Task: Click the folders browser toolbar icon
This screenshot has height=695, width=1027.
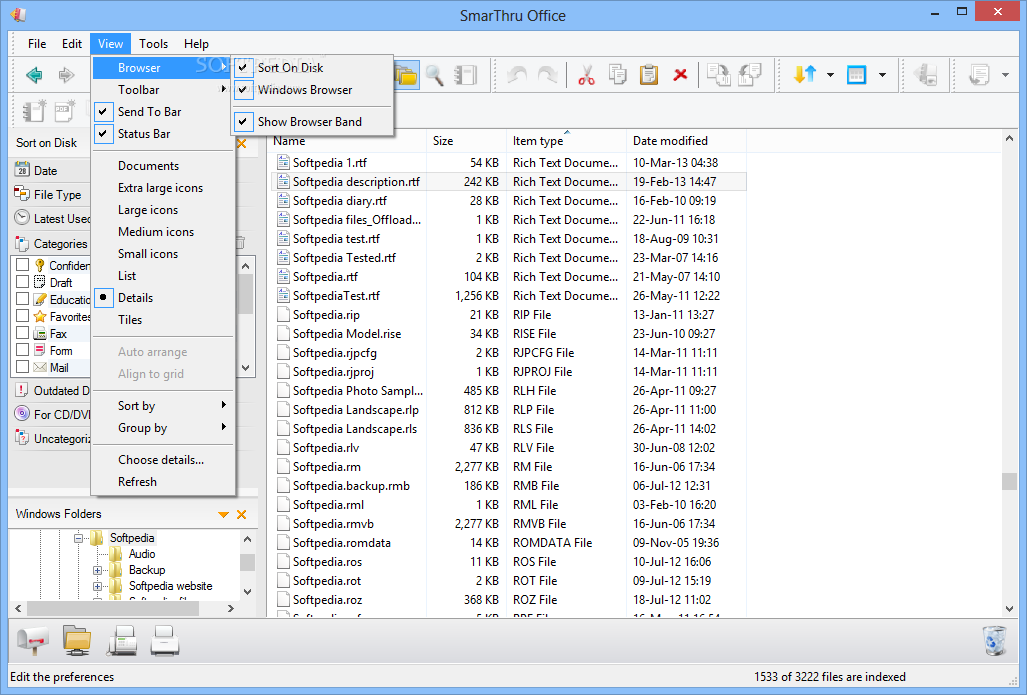Action: (406, 75)
